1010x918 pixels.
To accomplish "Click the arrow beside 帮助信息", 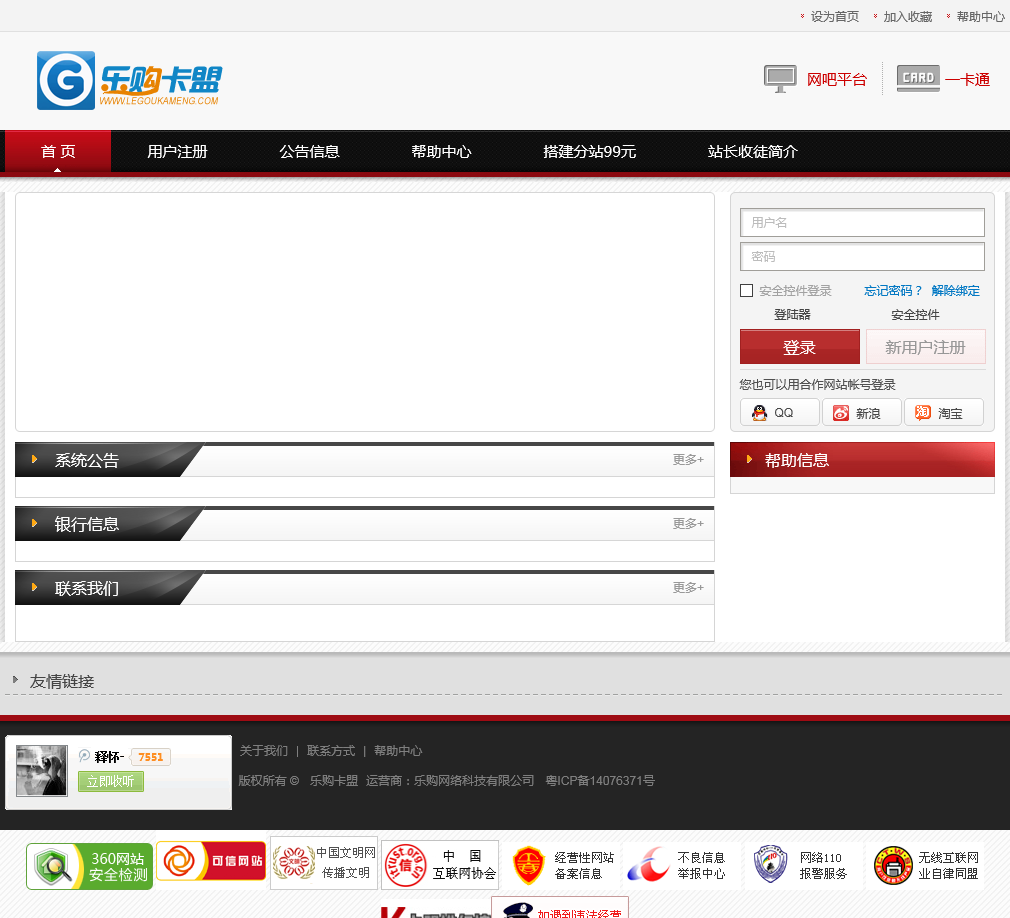I will (x=749, y=459).
